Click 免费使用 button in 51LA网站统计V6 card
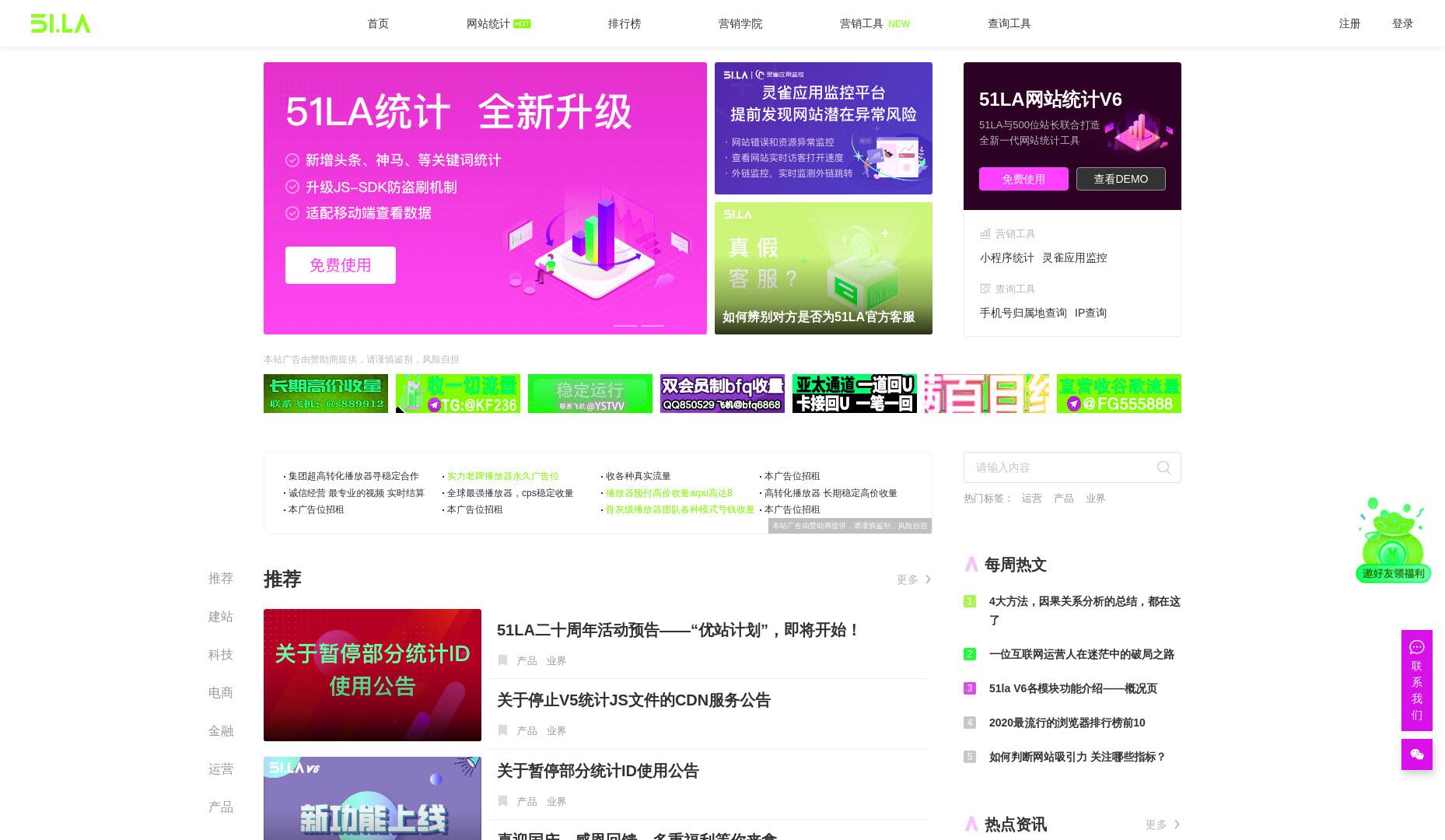 point(1023,179)
